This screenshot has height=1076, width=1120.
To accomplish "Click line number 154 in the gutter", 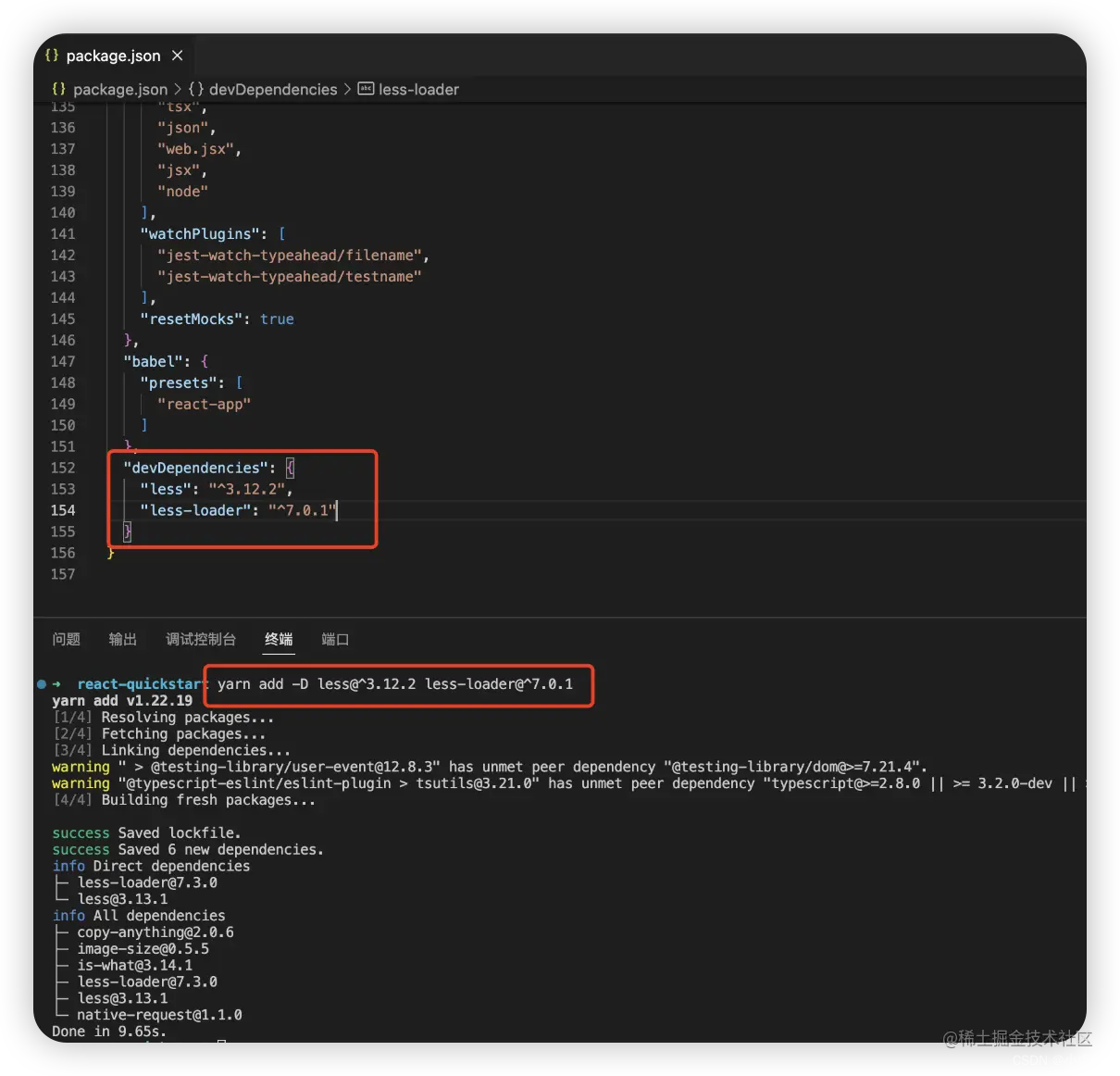I will point(63,510).
